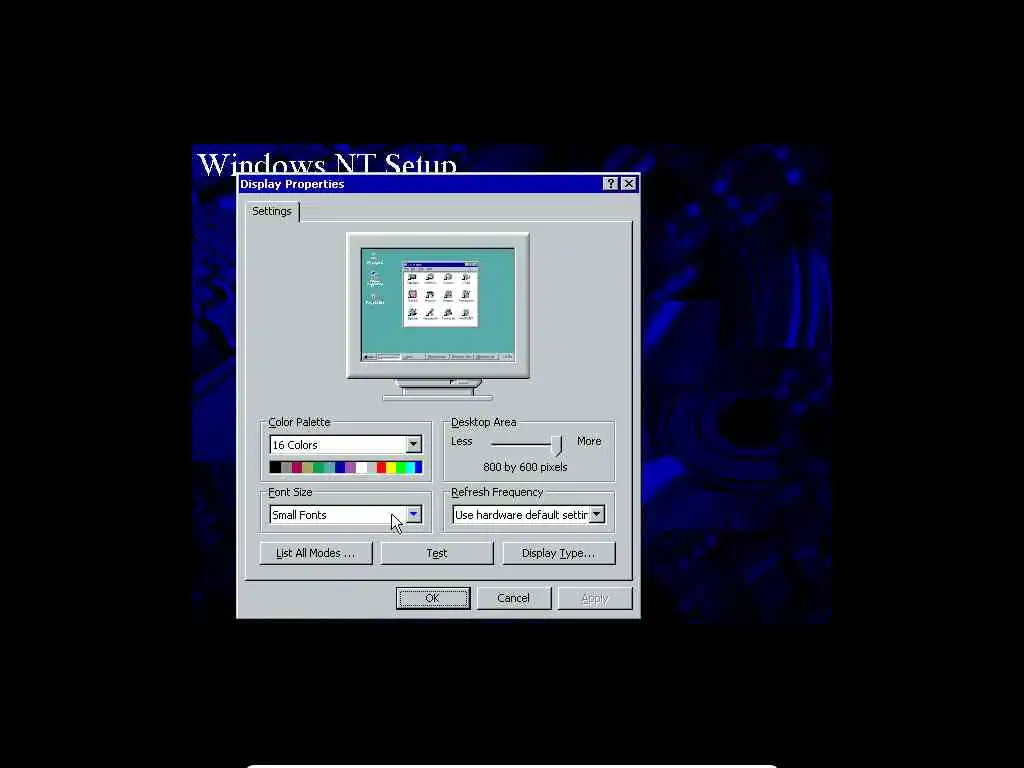This screenshot has height=768, width=1024.
Task: Open the Refresh Frequency dropdown arrow
Action: (596, 515)
